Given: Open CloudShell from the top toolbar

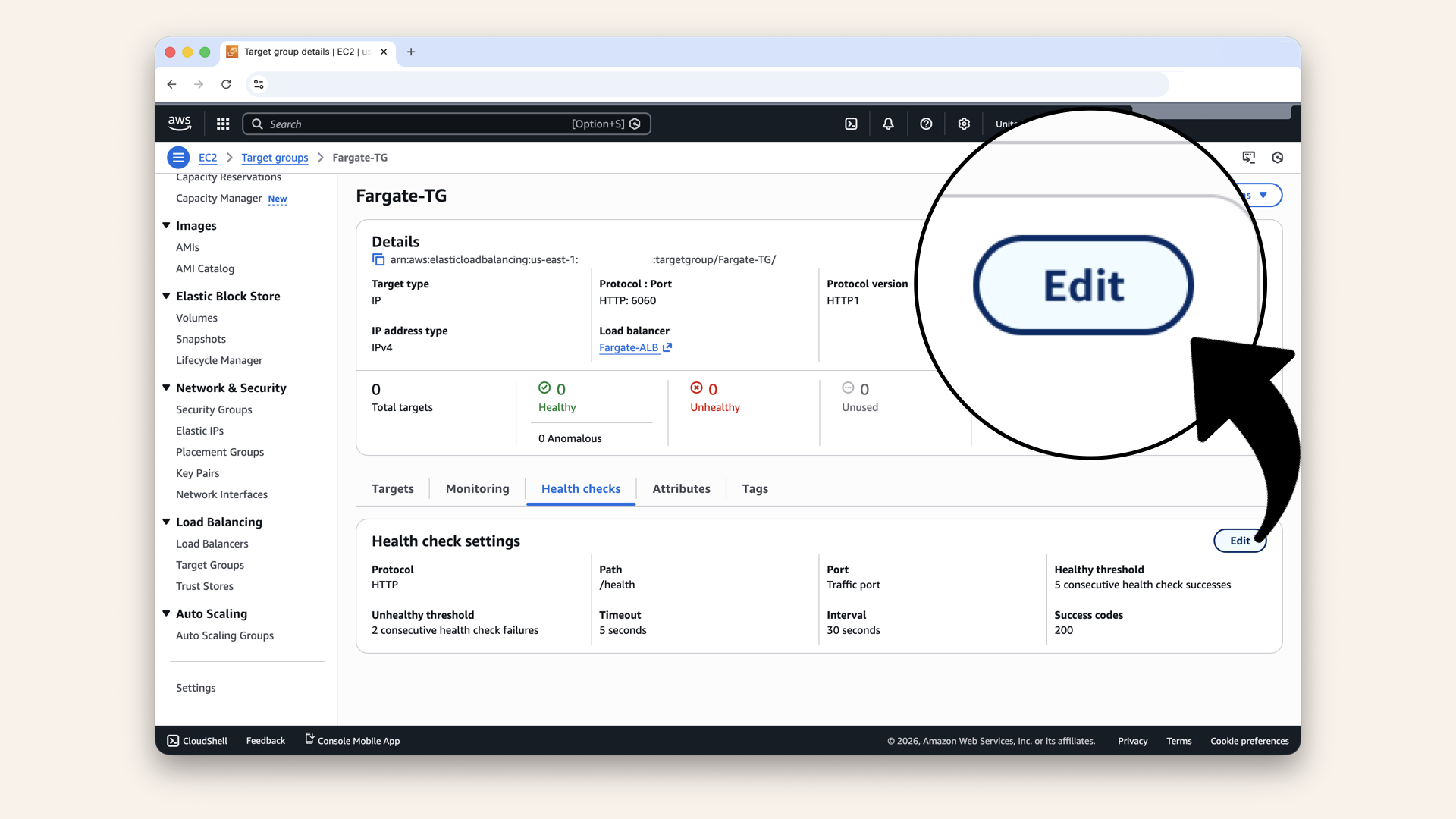Looking at the screenshot, I should 851,124.
